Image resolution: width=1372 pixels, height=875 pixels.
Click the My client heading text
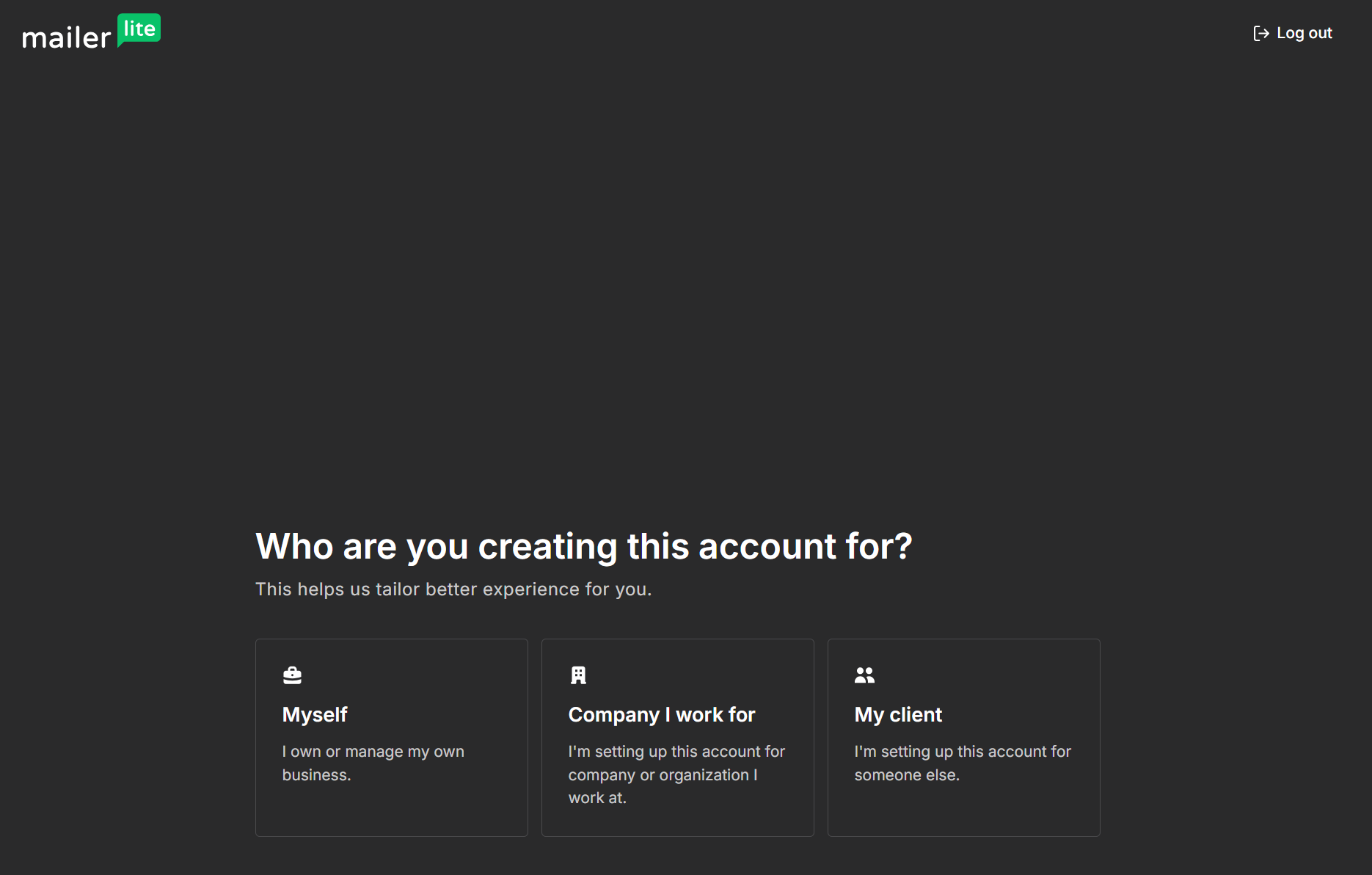click(x=898, y=714)
